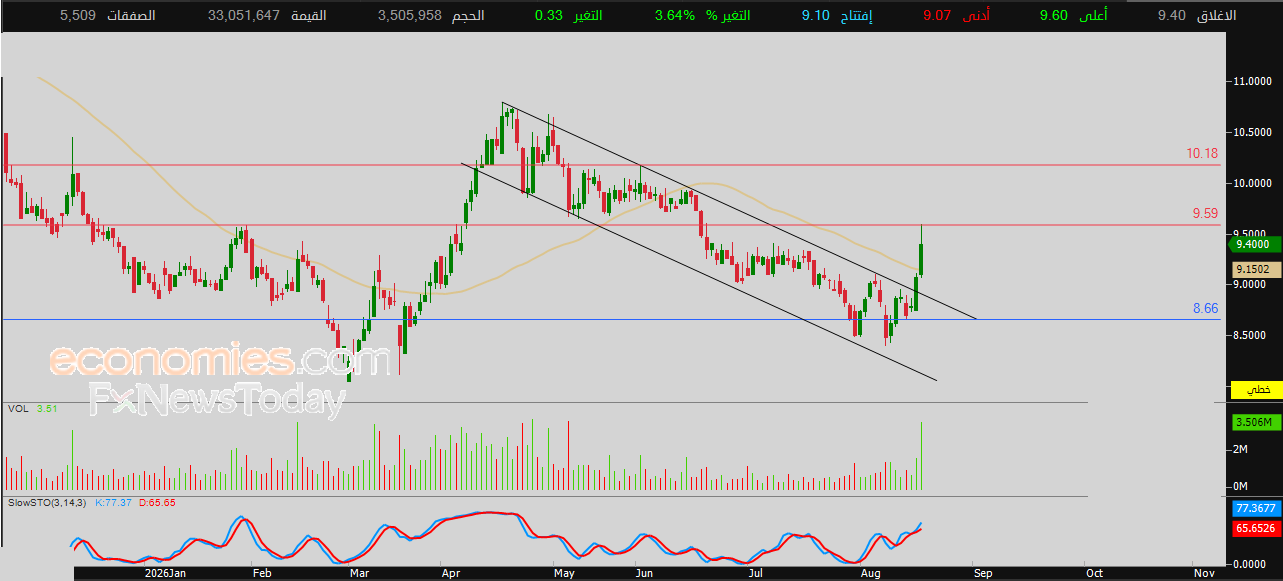The height and width of the screenshot is (581, 1283).
Task: Click the green 3.506M volume tag
Action: click(x=1252, y=422)
